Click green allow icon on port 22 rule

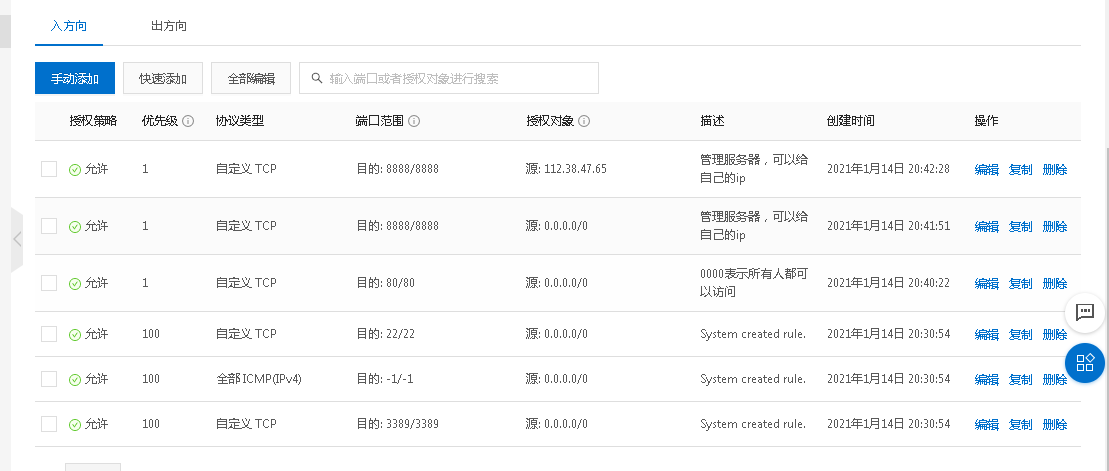[75, 334]
